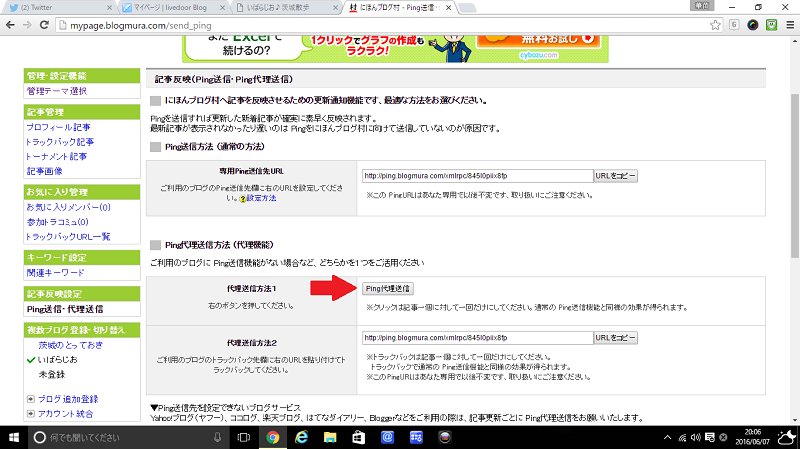Open 記事画像 link
The image size is (800, 449).
click(44, 171)
